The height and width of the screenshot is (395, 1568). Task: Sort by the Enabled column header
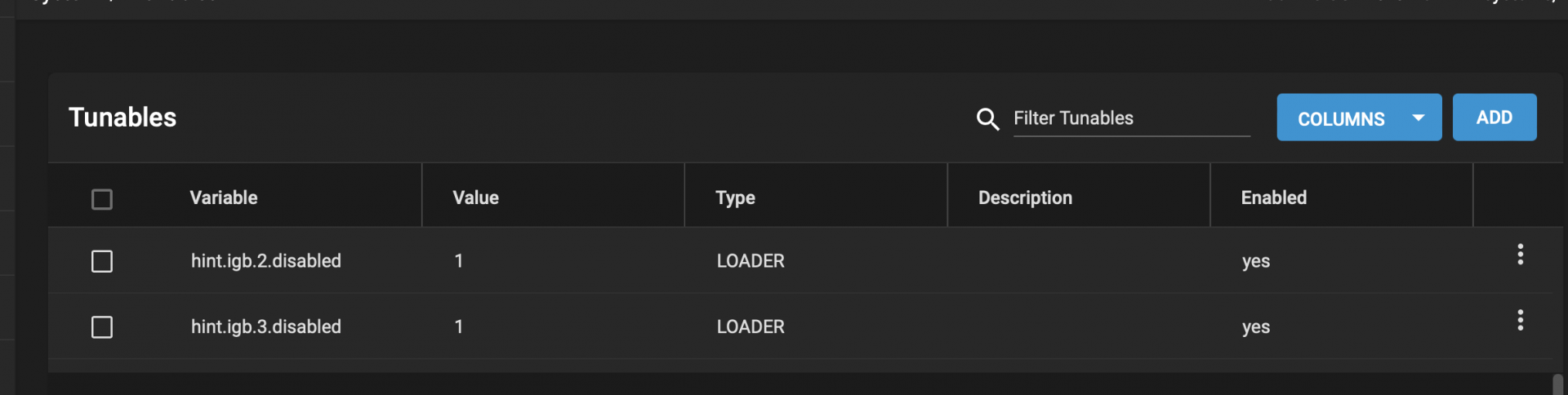click(x=1273, y=197)
